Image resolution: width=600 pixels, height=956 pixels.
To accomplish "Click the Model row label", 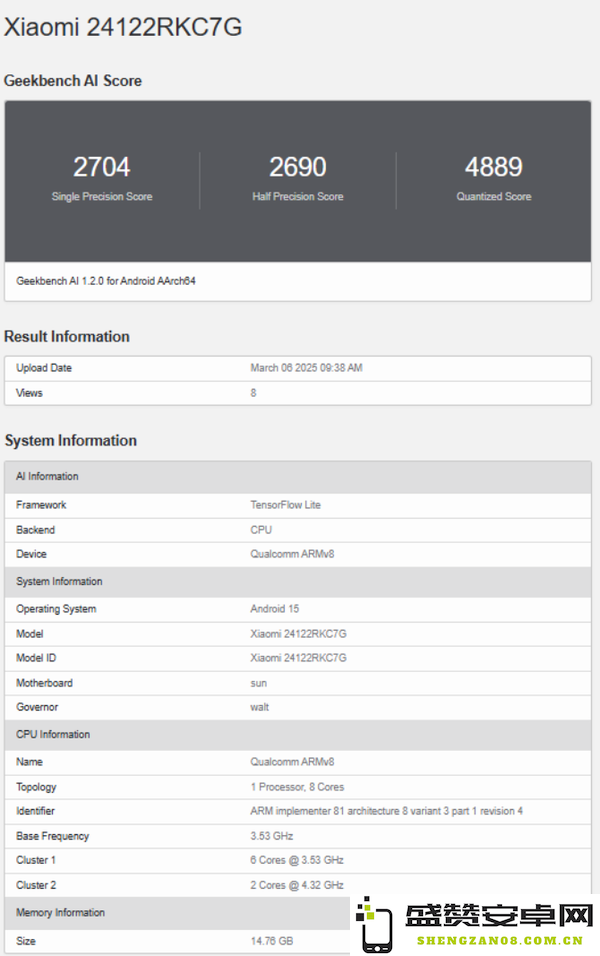I will click(x=30, y=633).
